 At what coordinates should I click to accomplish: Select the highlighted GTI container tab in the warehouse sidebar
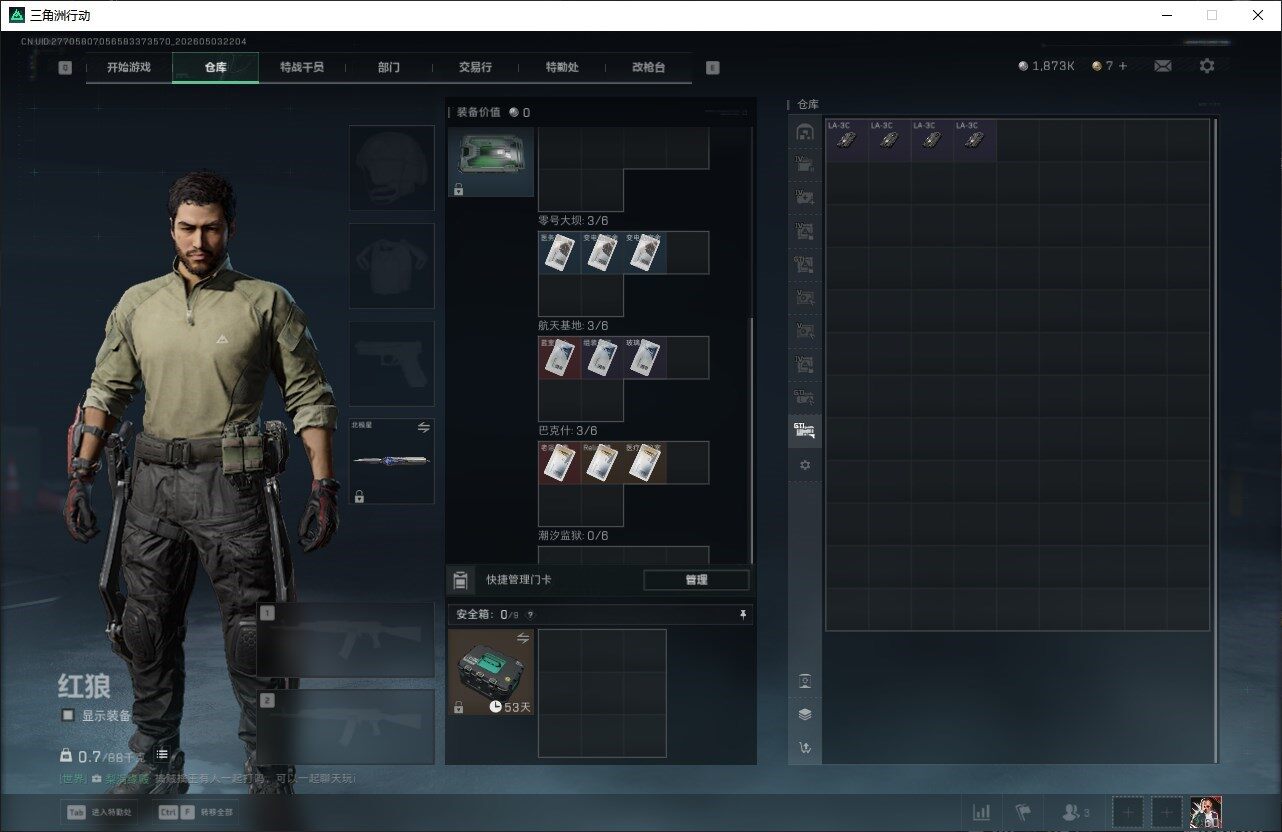[805, 431]
